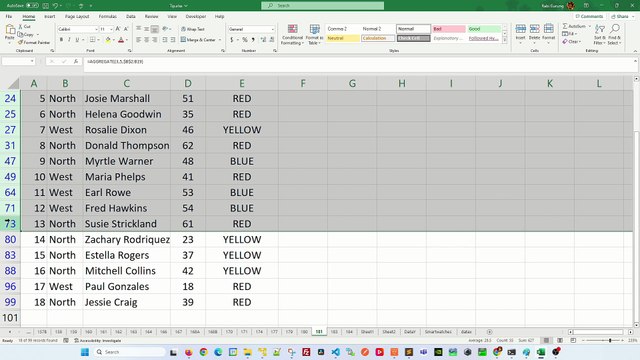Open Format as Table gallery
The height and width of the screenshot is (360, 640).
tap(314, 34)
